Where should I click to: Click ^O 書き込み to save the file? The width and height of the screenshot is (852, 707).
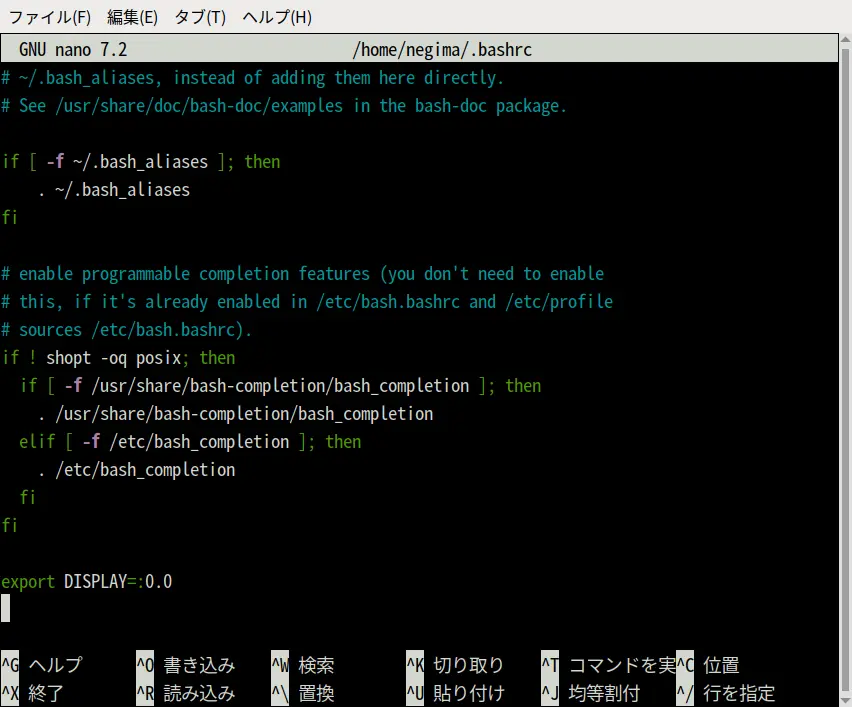click(x=185, y=665)
